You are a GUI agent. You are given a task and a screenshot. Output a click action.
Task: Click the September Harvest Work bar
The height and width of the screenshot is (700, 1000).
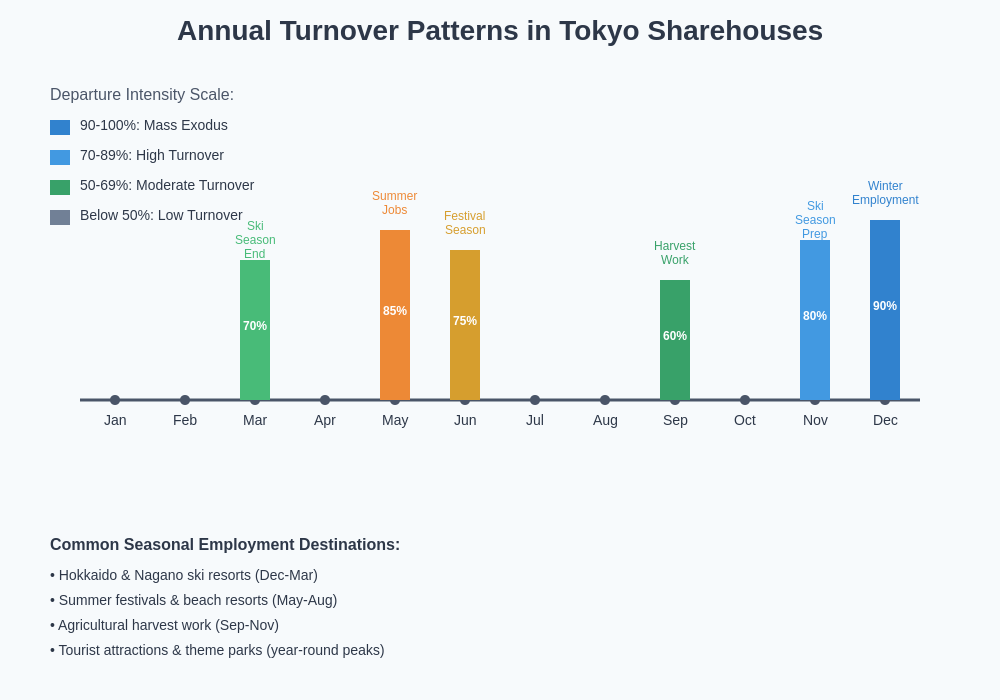tap(675, 338)
